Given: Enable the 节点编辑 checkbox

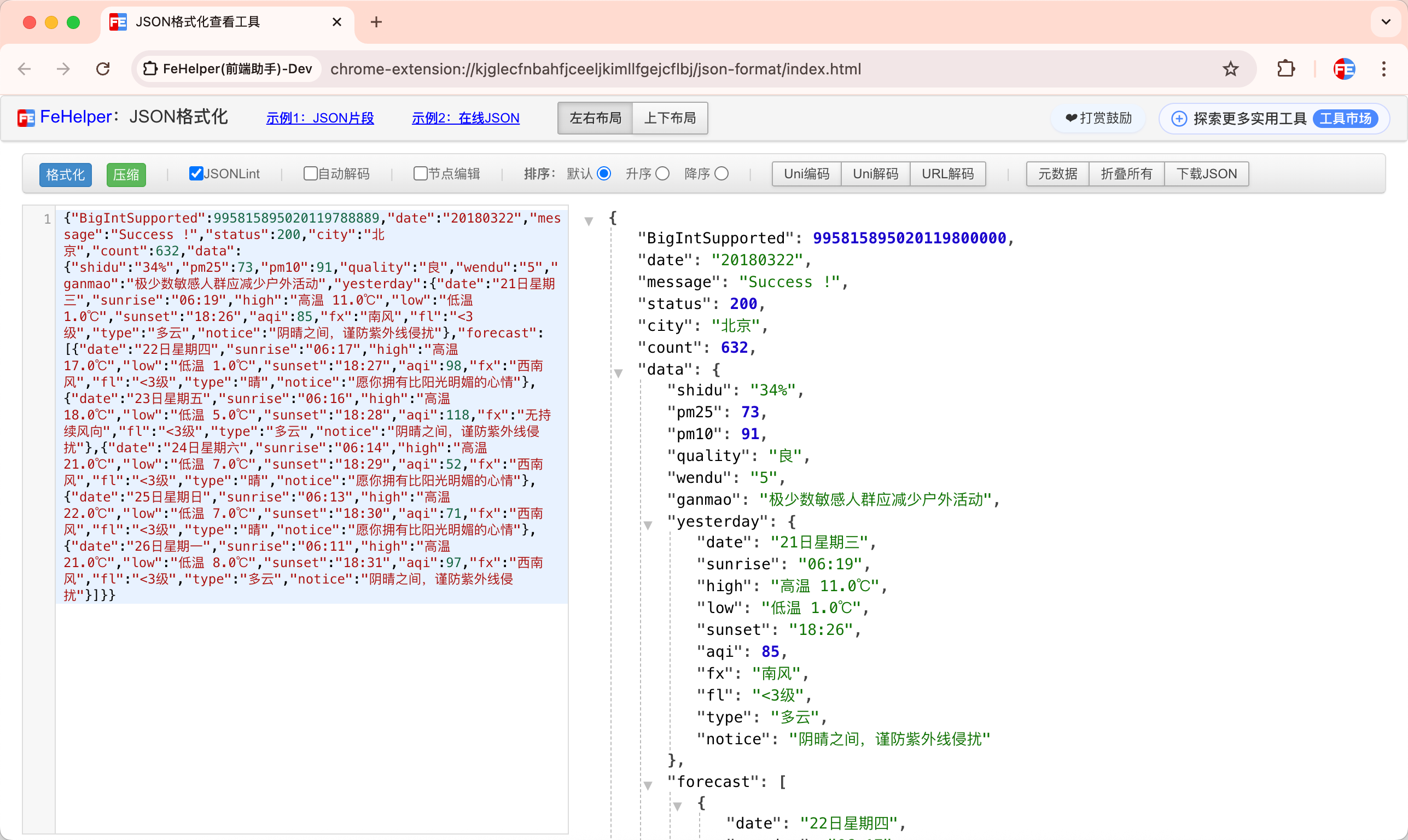Looking at the screenshot, I should (420, 173).
